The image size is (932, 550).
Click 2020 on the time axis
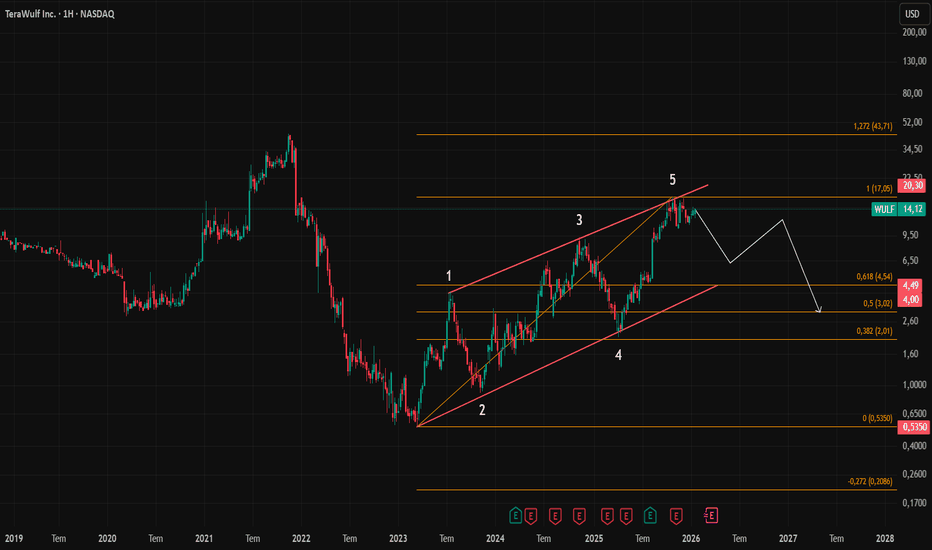(107, 538)
